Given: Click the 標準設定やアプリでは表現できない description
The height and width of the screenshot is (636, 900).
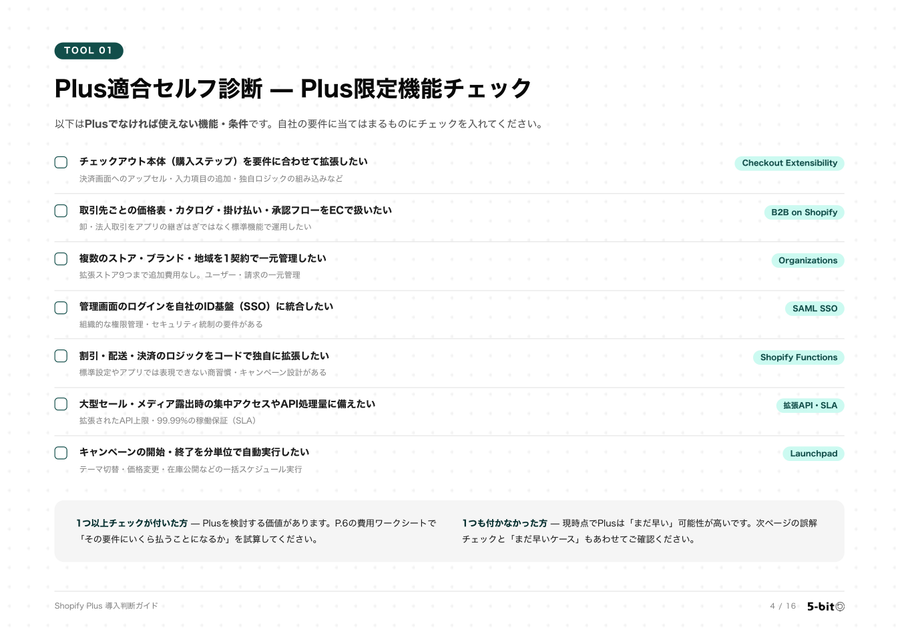Looking at the screenshot, I should 203,373.
